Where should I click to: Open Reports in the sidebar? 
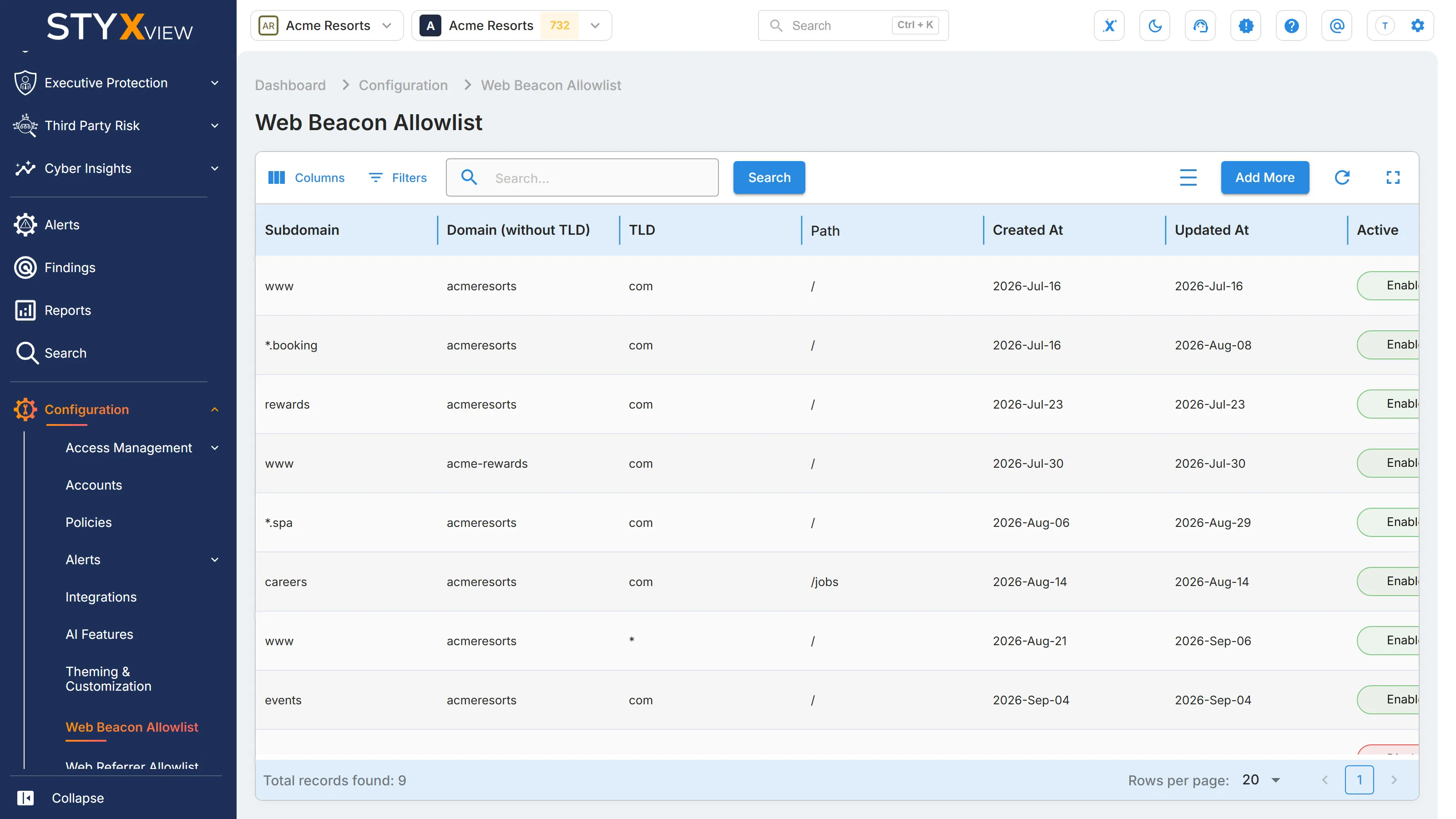point(67,310)
